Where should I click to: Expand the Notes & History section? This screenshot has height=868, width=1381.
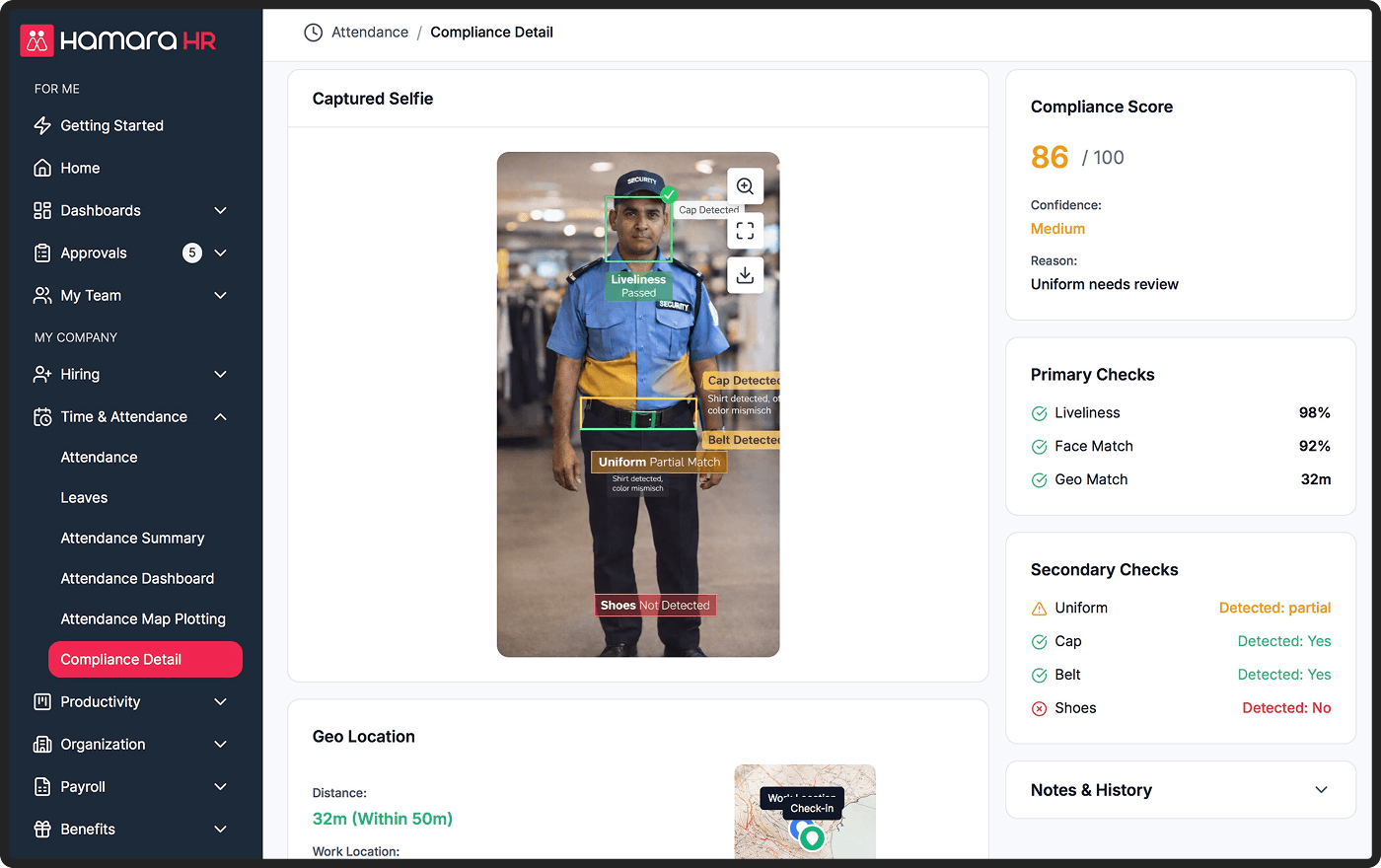coord(1322,790)
